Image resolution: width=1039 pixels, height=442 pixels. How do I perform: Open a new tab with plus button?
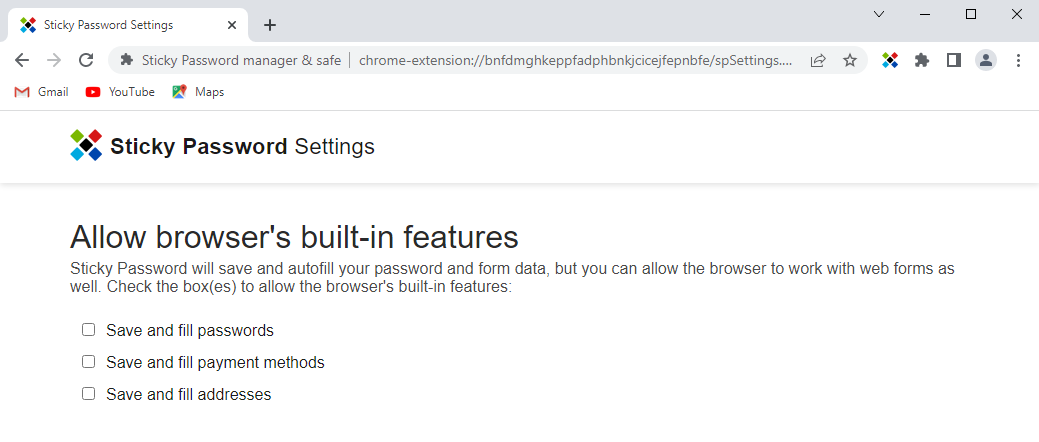[x=269, y=25]
